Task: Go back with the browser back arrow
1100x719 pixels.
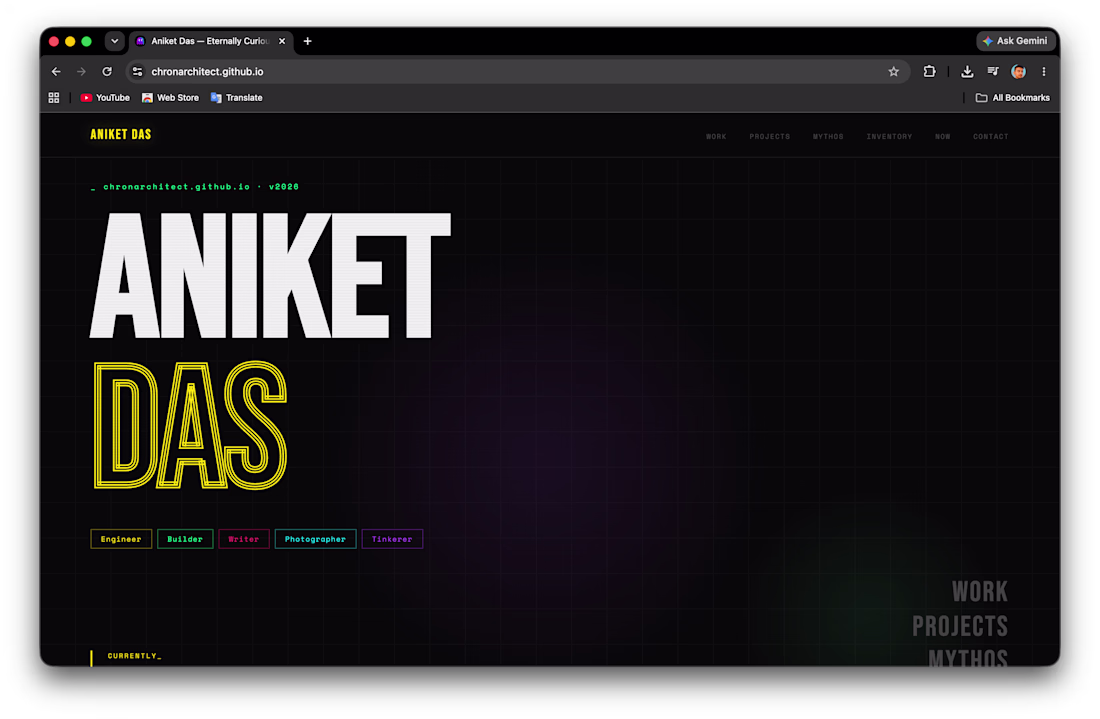Action: pyautogui.click(x=56, y=72)
